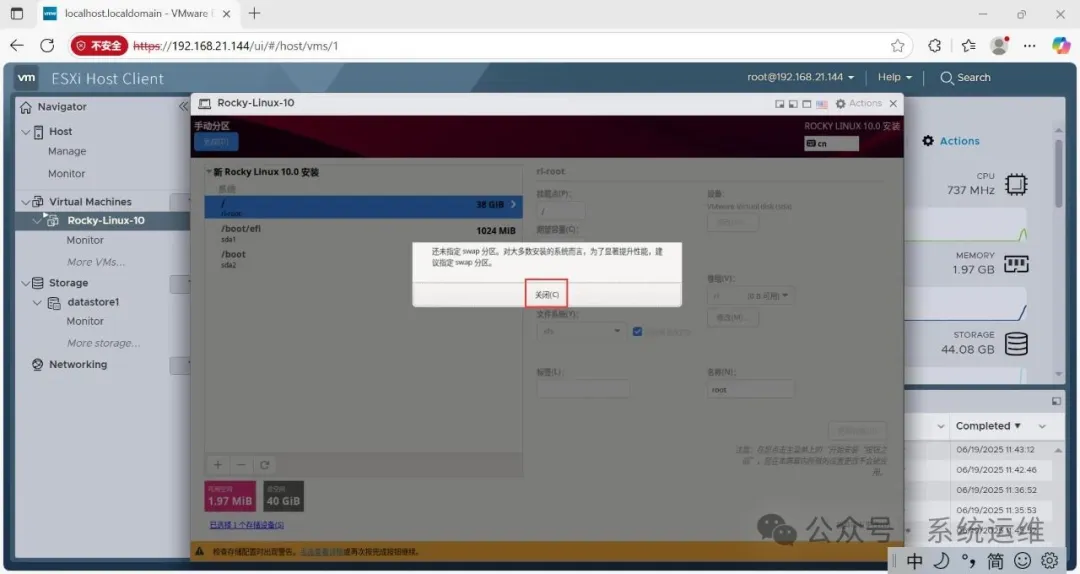Viewport: 1080px width, 574px height.
Task: Click the keyboard layout flag icon in console
Action: [x=822, y=104]
